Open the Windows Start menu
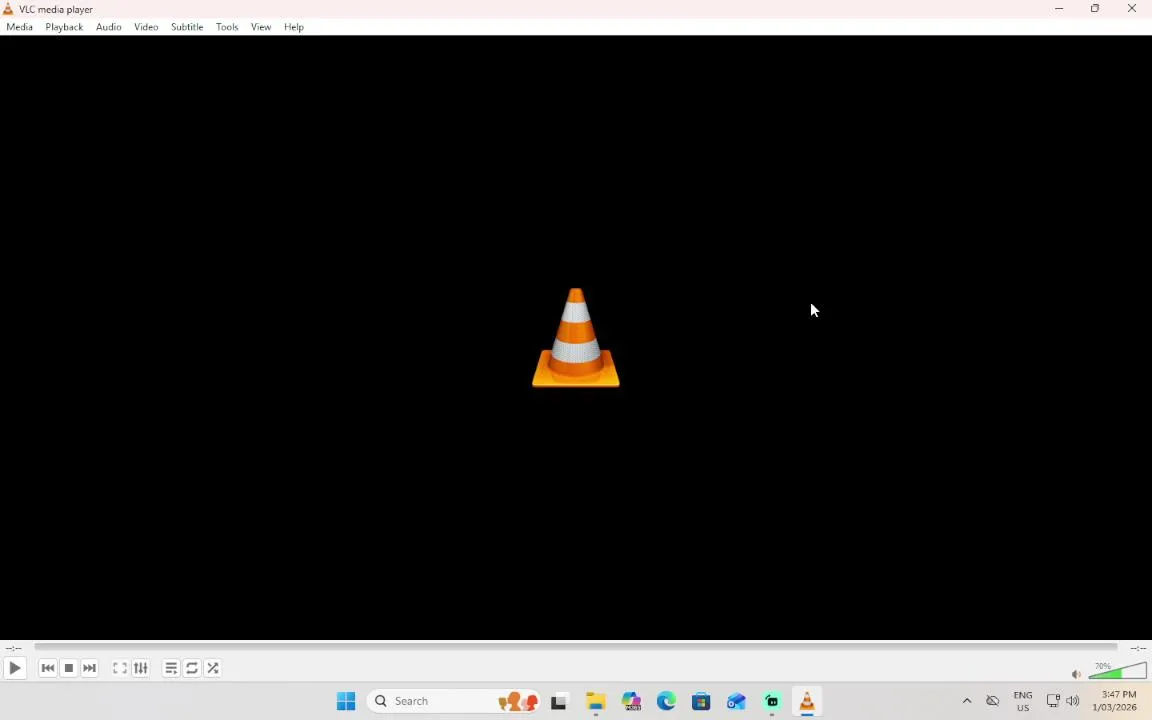Viewport: 1152px width, 720px height. pyautogui.click(x=346, y=701)
